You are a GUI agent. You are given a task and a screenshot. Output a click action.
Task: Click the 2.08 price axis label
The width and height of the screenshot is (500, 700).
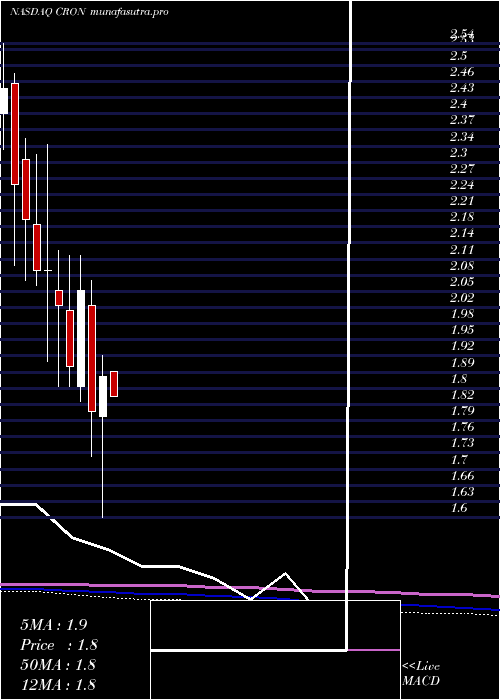coord(462,266)
